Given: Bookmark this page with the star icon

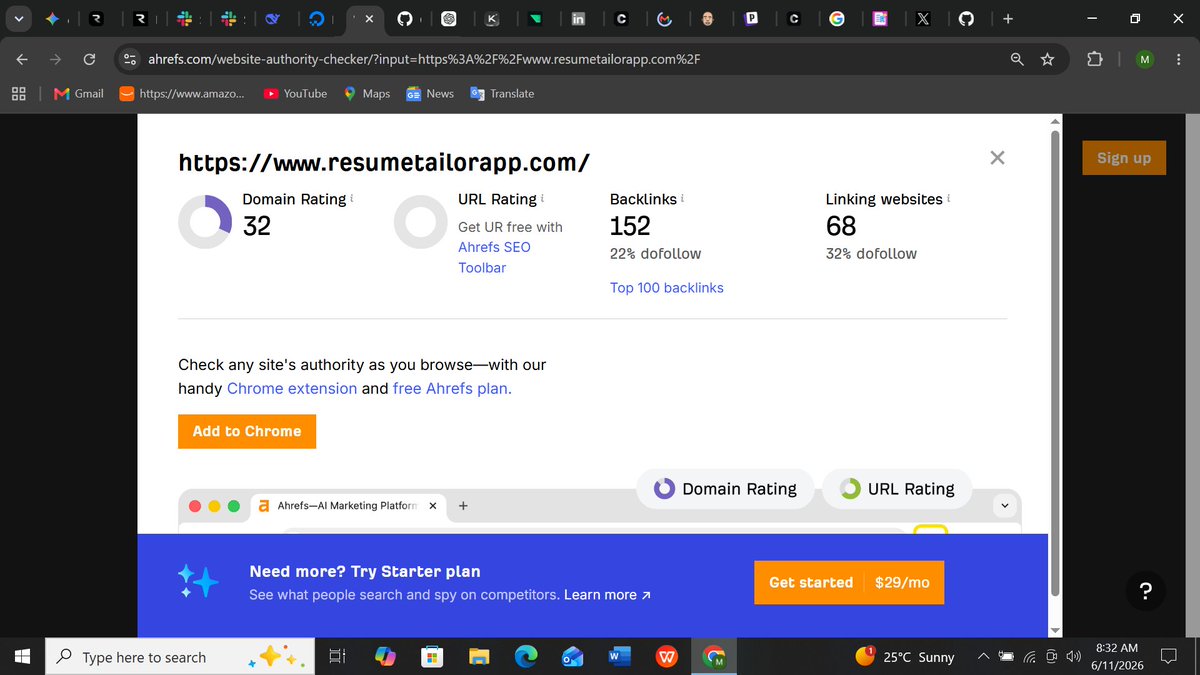Looking at the screenshot, I should click(x=1047, y=60).
